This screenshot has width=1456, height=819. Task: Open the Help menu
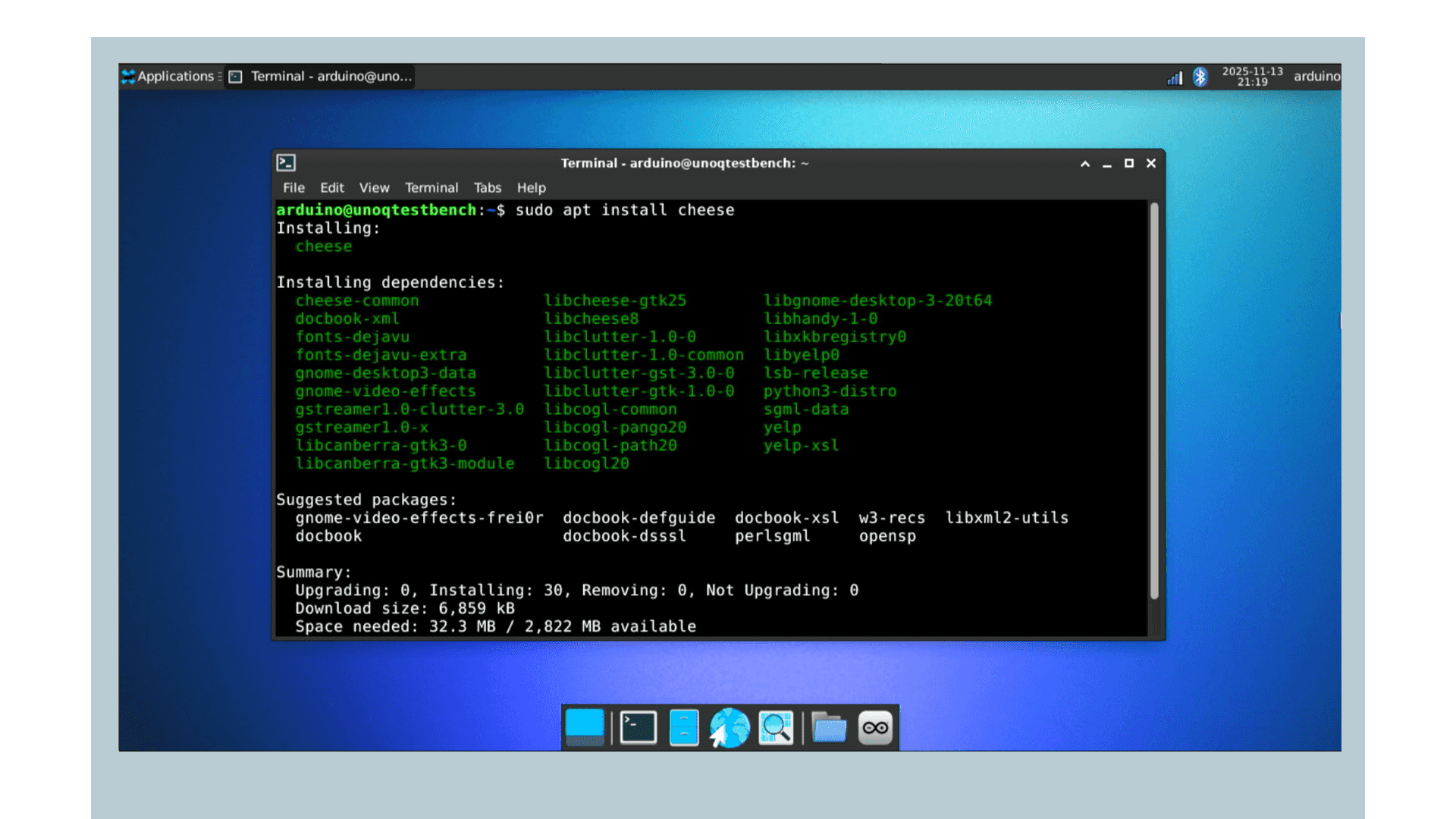pos(531,187)
